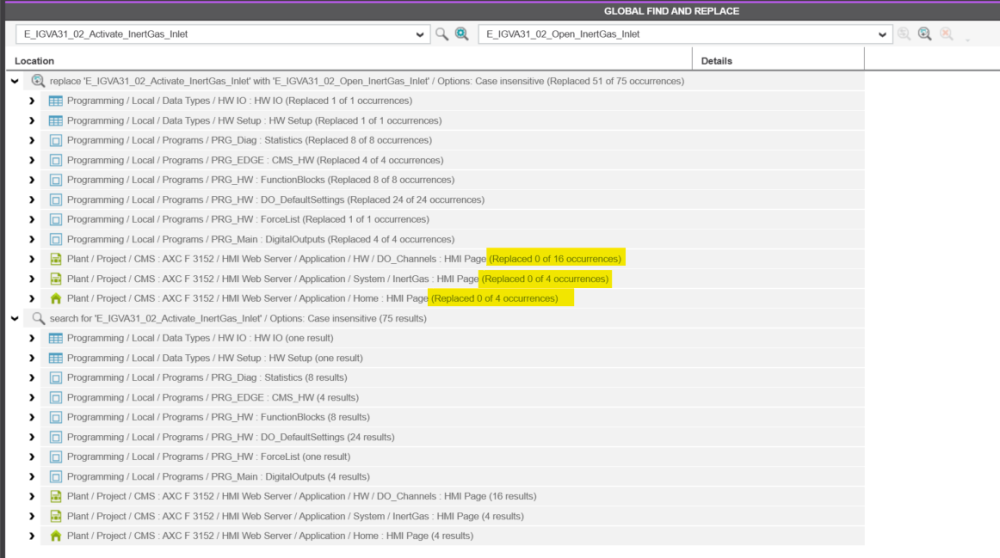Click the replace-results group magnifier icon
This screenshot has height=558, width=1000.
[38, 81]
